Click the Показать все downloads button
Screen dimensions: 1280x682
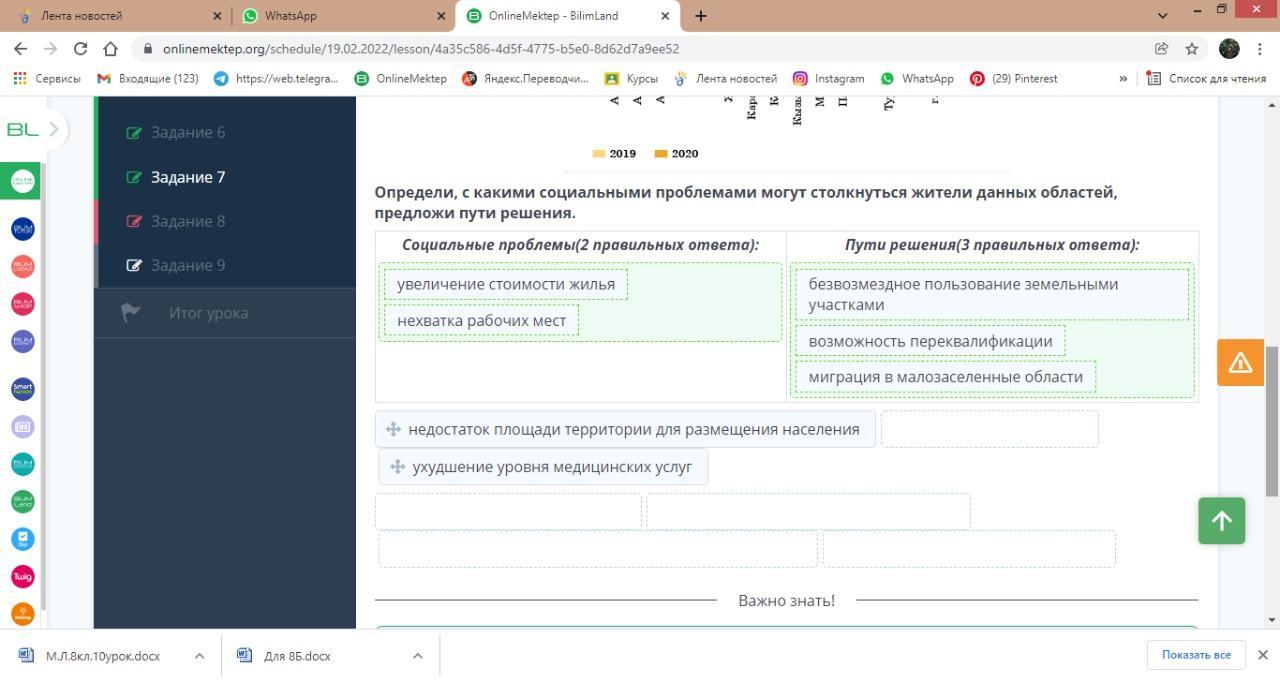pyautogui.click(x=1195, y=655)
